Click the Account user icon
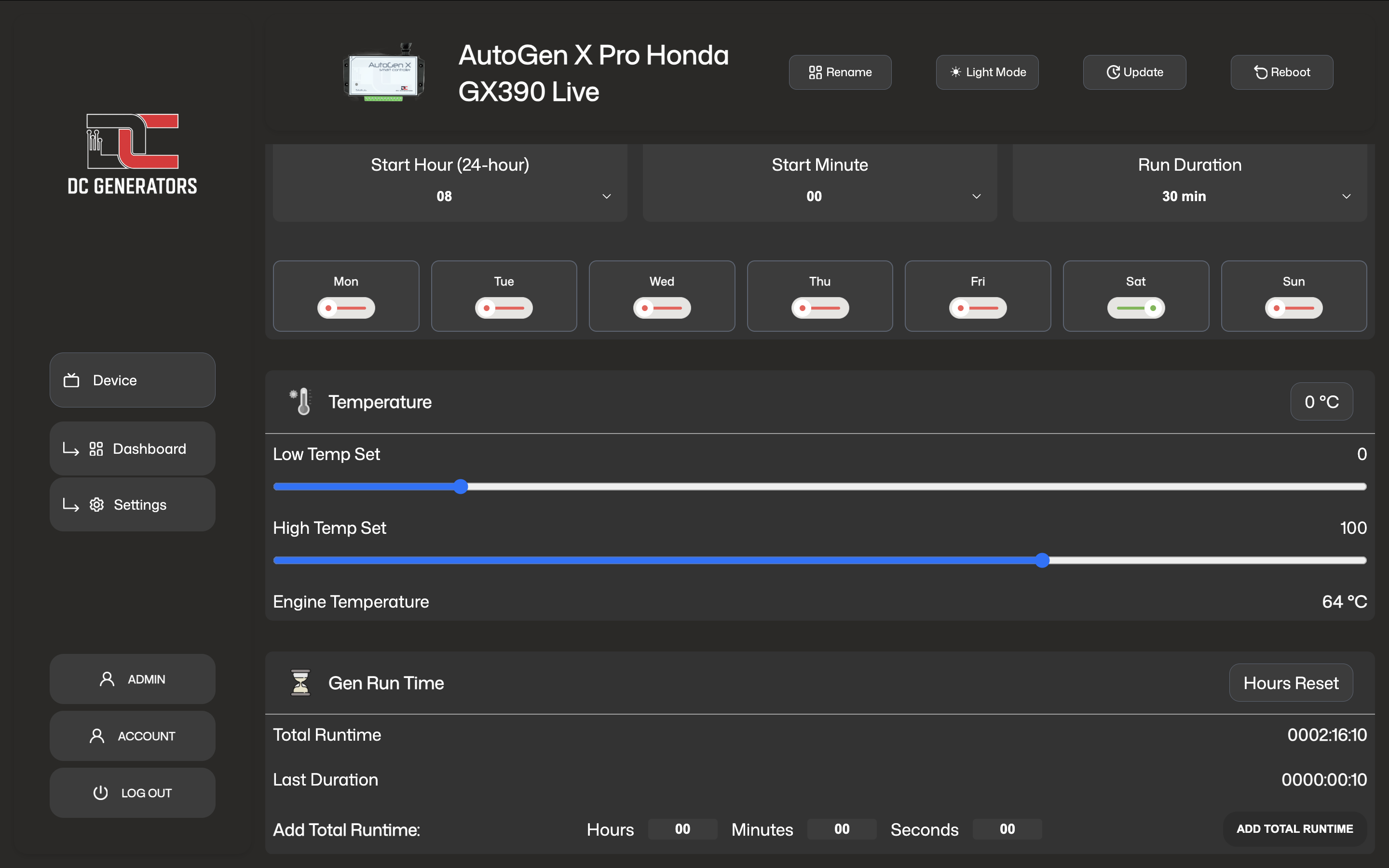This screenshot has height=868, width=1389. click(97, 736)
